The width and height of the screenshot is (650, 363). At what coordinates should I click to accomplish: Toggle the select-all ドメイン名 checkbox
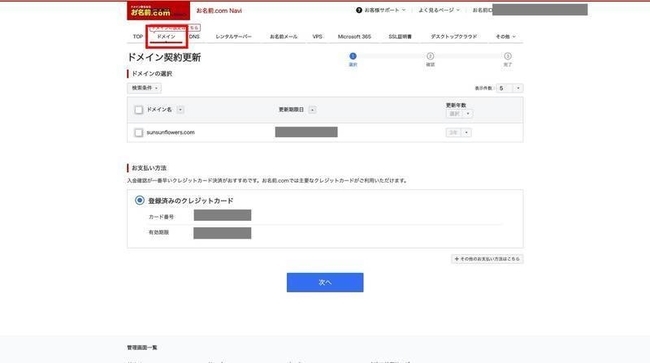click(138, 110)
